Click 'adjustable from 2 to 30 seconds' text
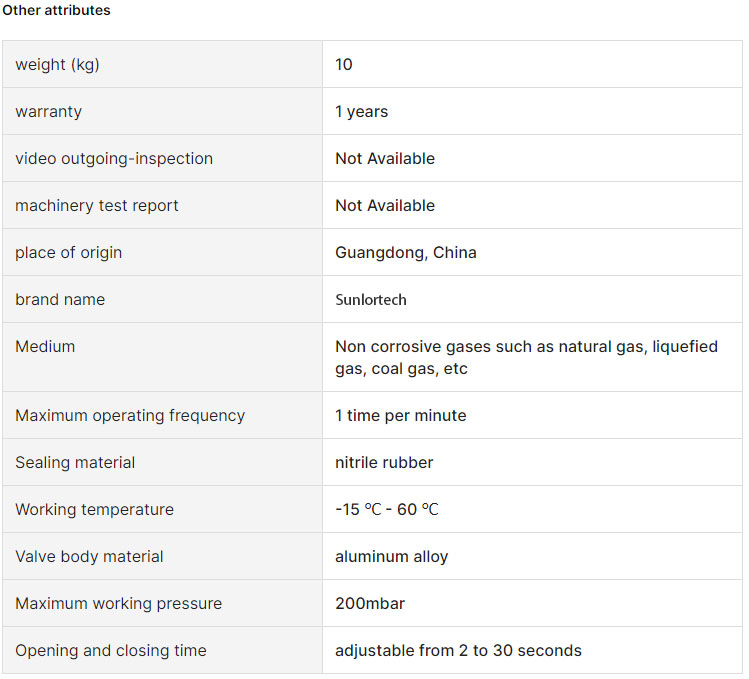Image resolution: width=749 pixels, height=679 pixels. [x=458, y=650]
